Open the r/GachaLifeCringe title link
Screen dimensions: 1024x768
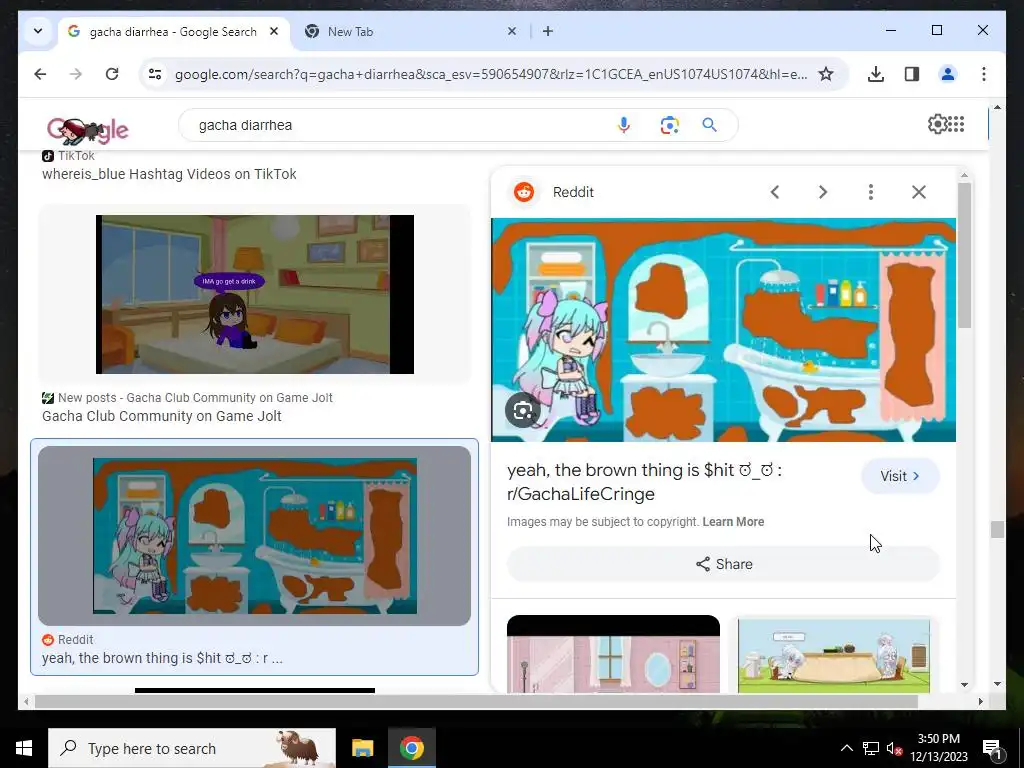pyautogui.click(x=645, y=482)
